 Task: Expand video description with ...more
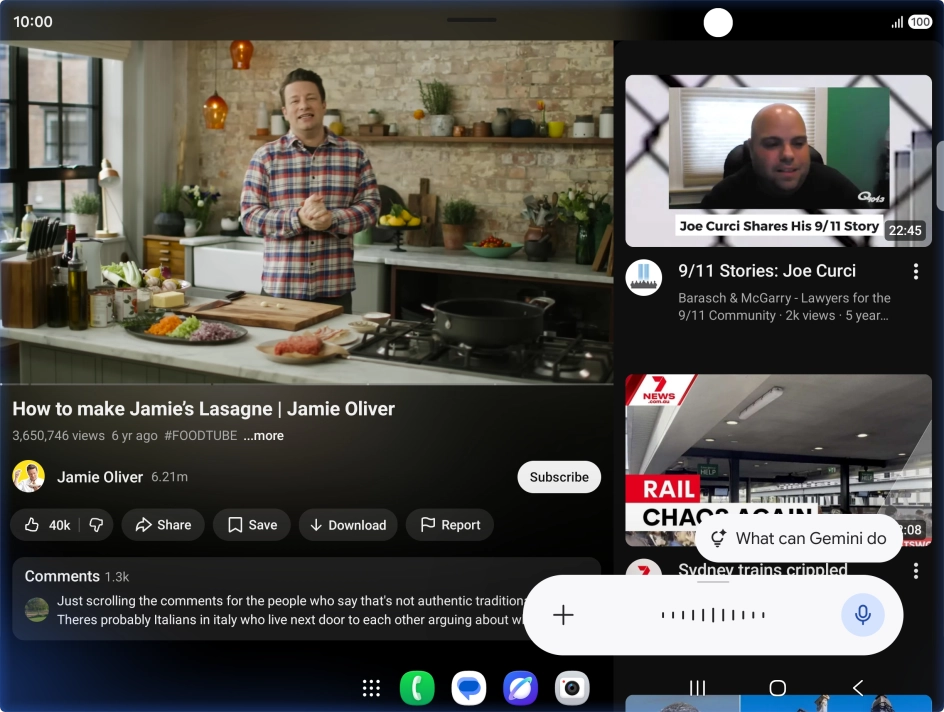[263, 436]
